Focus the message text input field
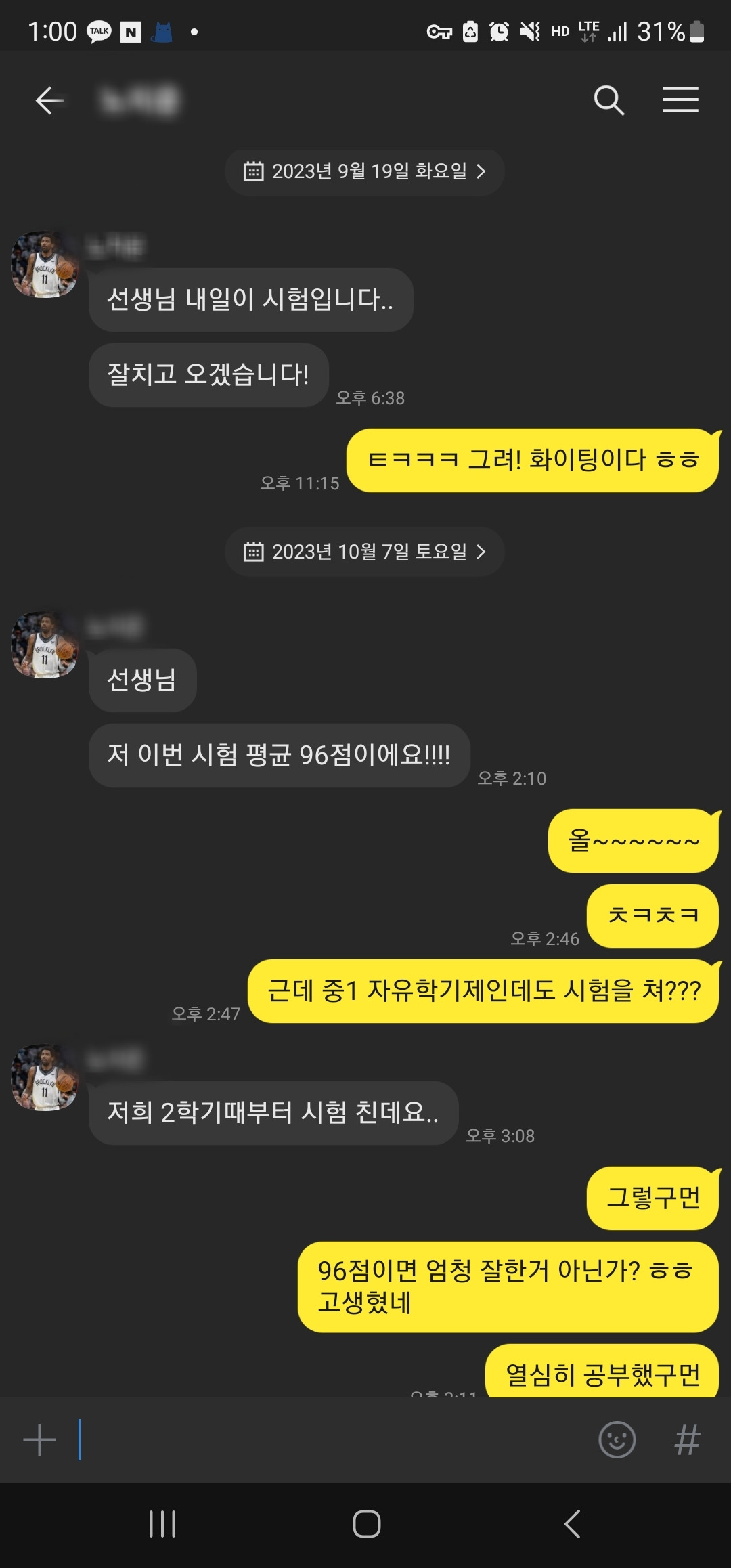The height and width of the screenshot is (1568, 731). click(332, 1439)
